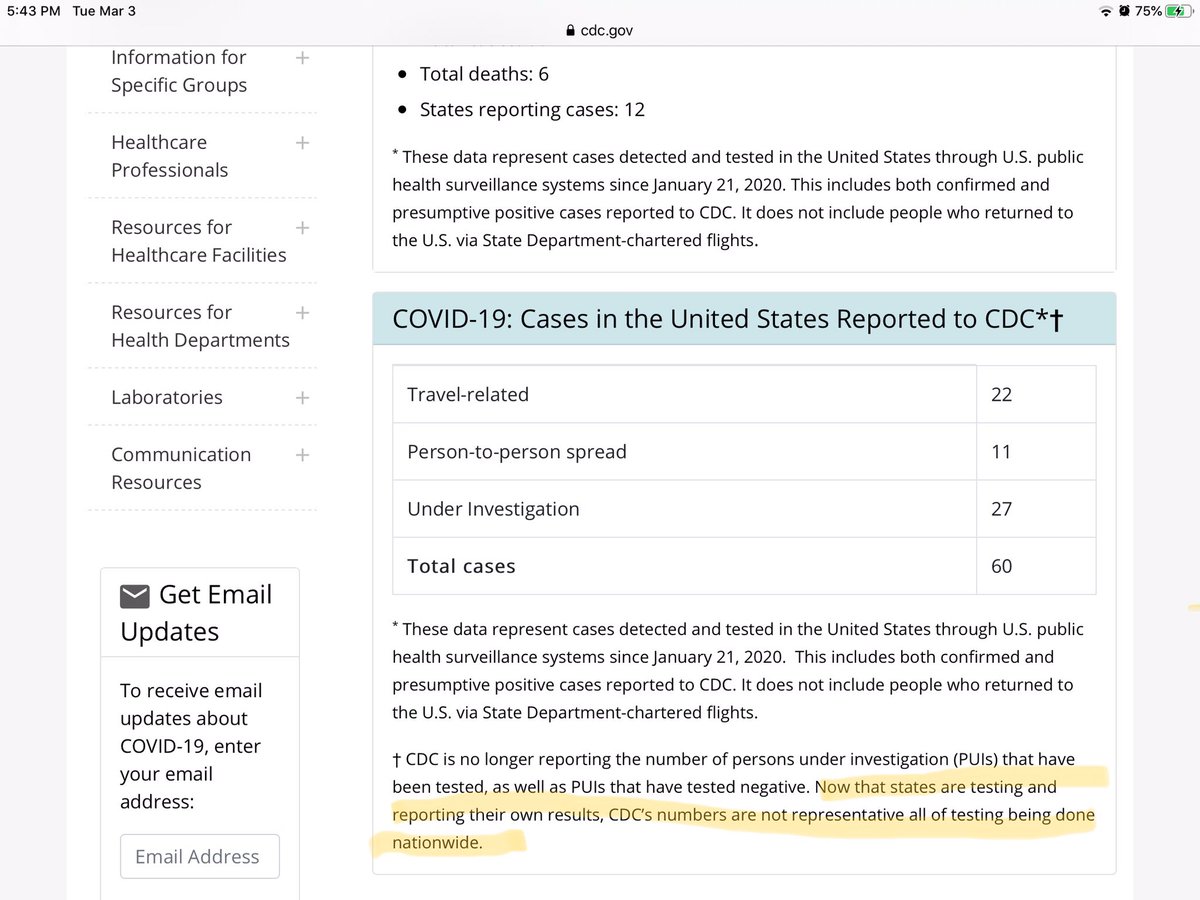The height and width of the screenshot is (900, 1200).
Task: Open Resources for Healthcare Facilities
Action: coord(198,241)
